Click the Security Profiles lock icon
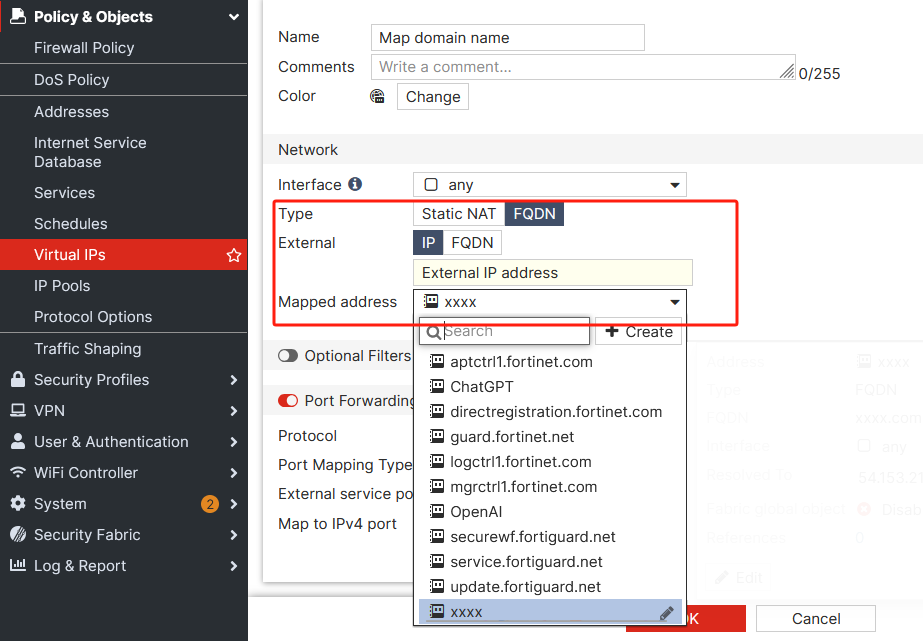 [18, 379]
